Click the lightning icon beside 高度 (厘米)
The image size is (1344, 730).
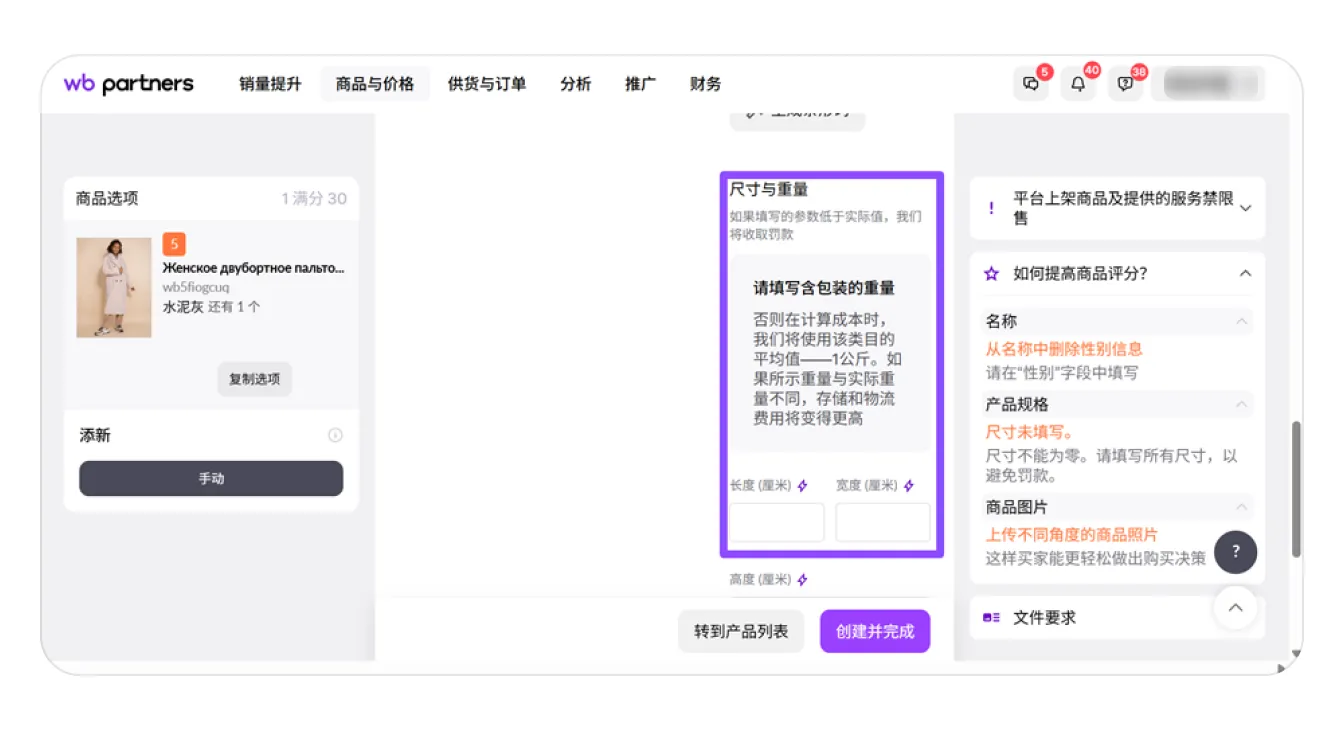tap(802, 580)
